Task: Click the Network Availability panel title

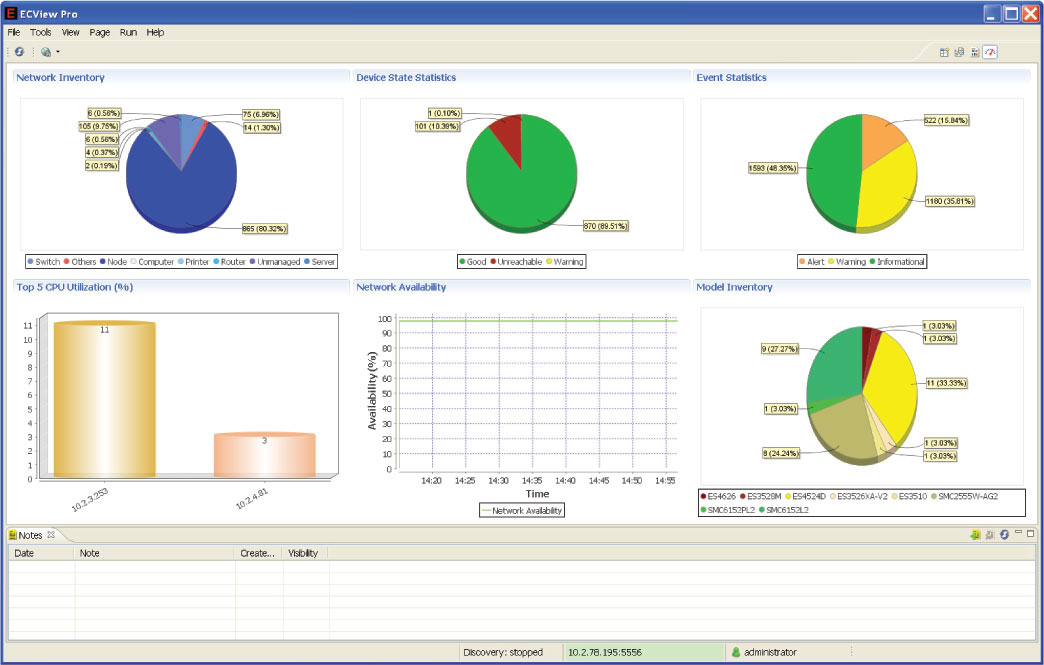Action: click(x=401, y=287)
